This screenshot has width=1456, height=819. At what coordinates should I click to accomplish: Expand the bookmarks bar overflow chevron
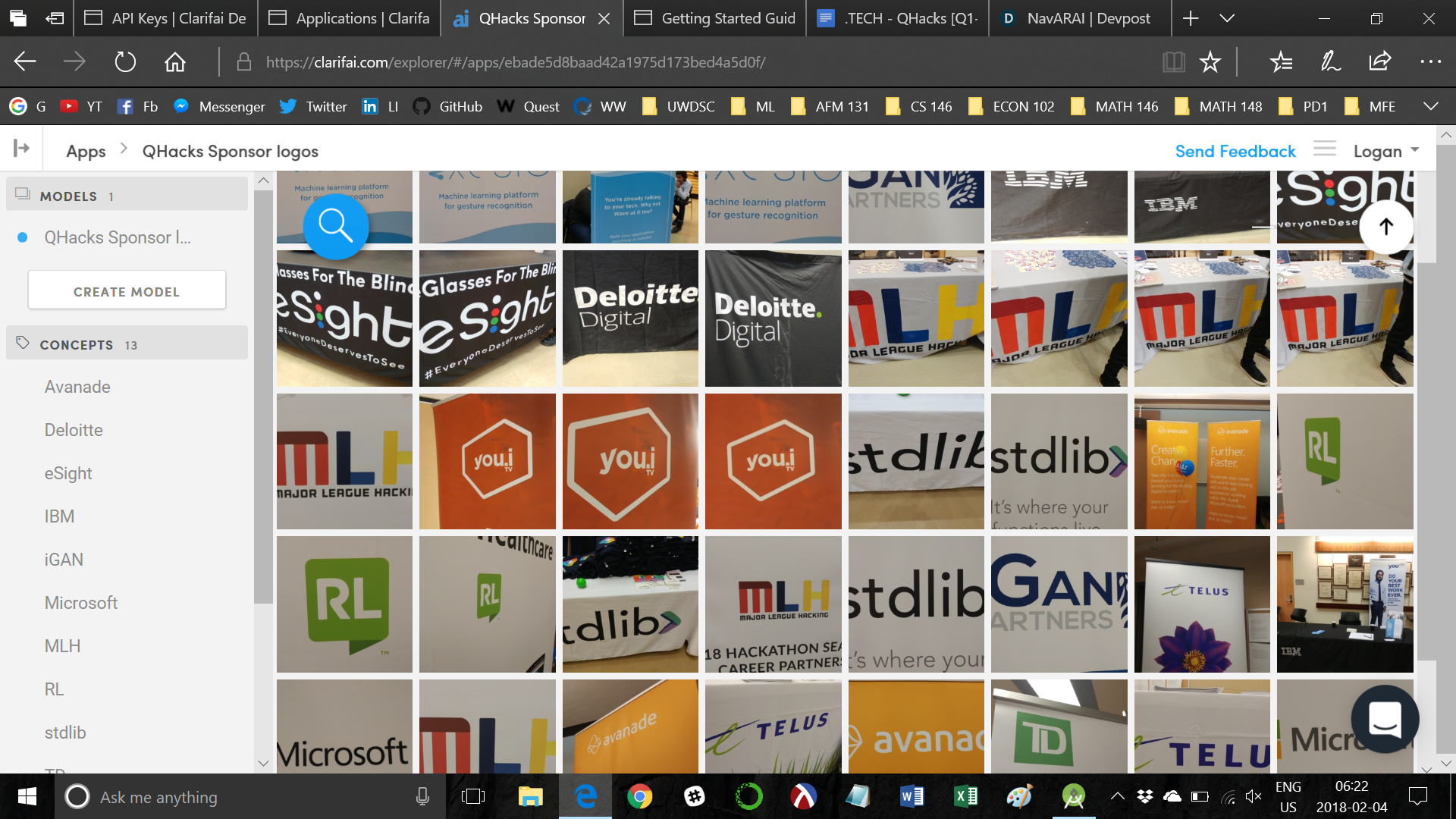(1431, 106)
